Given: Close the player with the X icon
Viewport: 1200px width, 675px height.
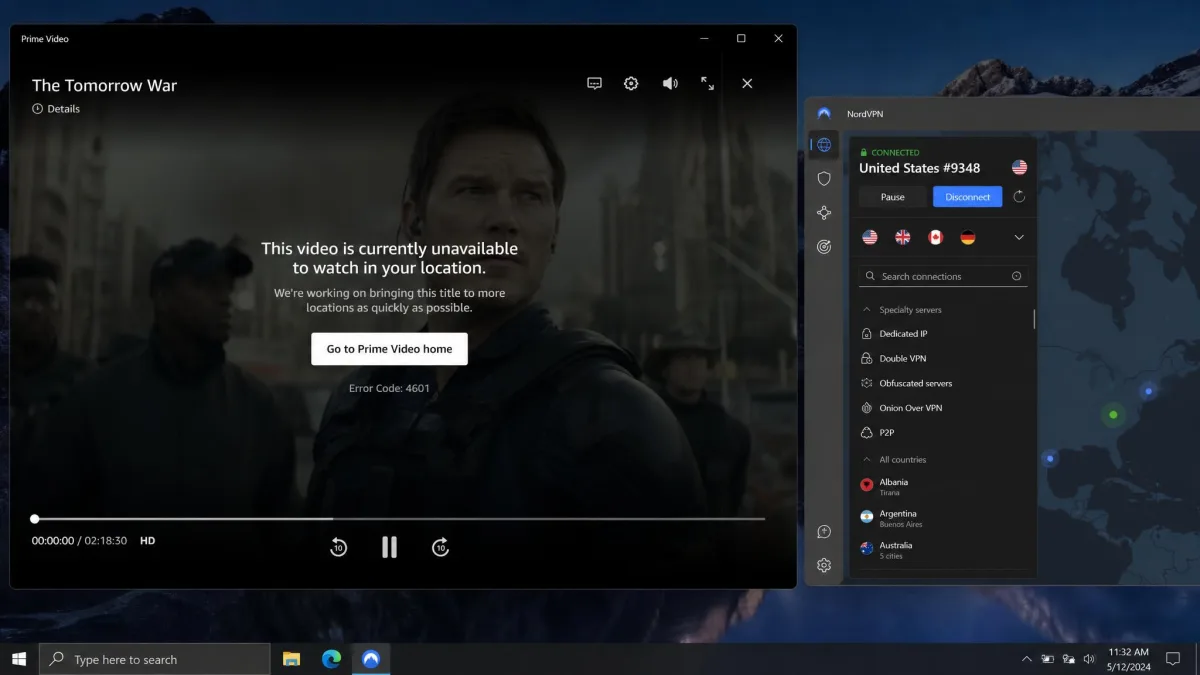Looking at the screenshot, I should (747, 83).
